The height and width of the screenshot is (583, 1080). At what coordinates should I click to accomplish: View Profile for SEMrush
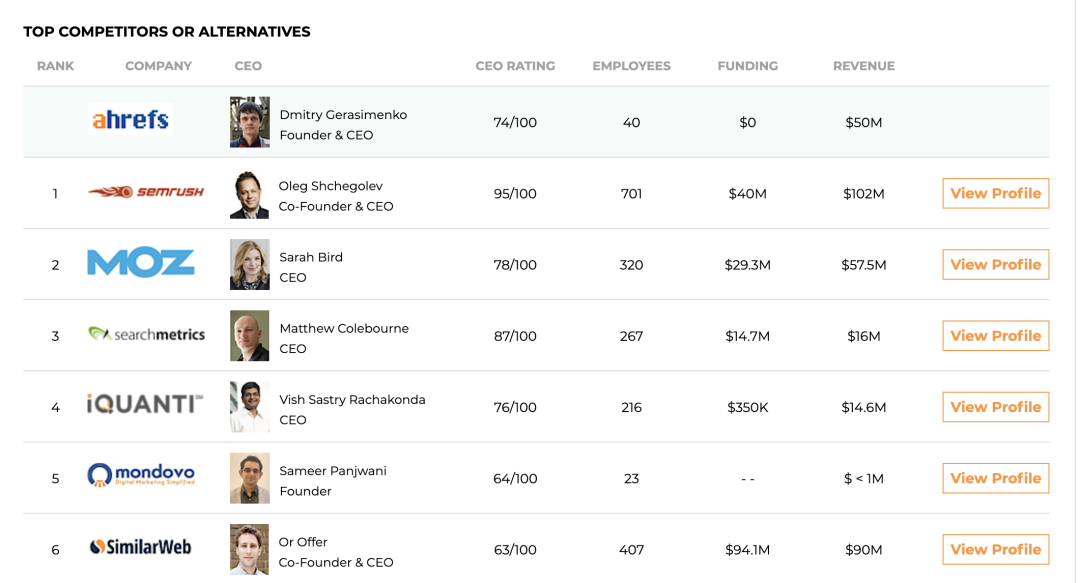pos(995,194)
